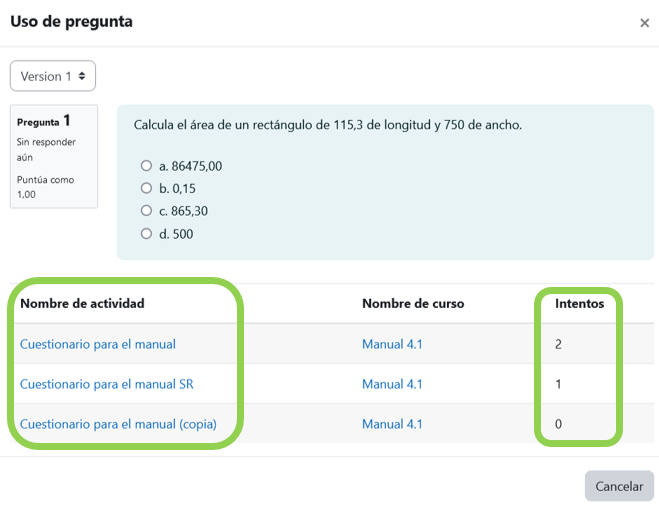Open Cuestionario para el manual link

pos(98,344)
